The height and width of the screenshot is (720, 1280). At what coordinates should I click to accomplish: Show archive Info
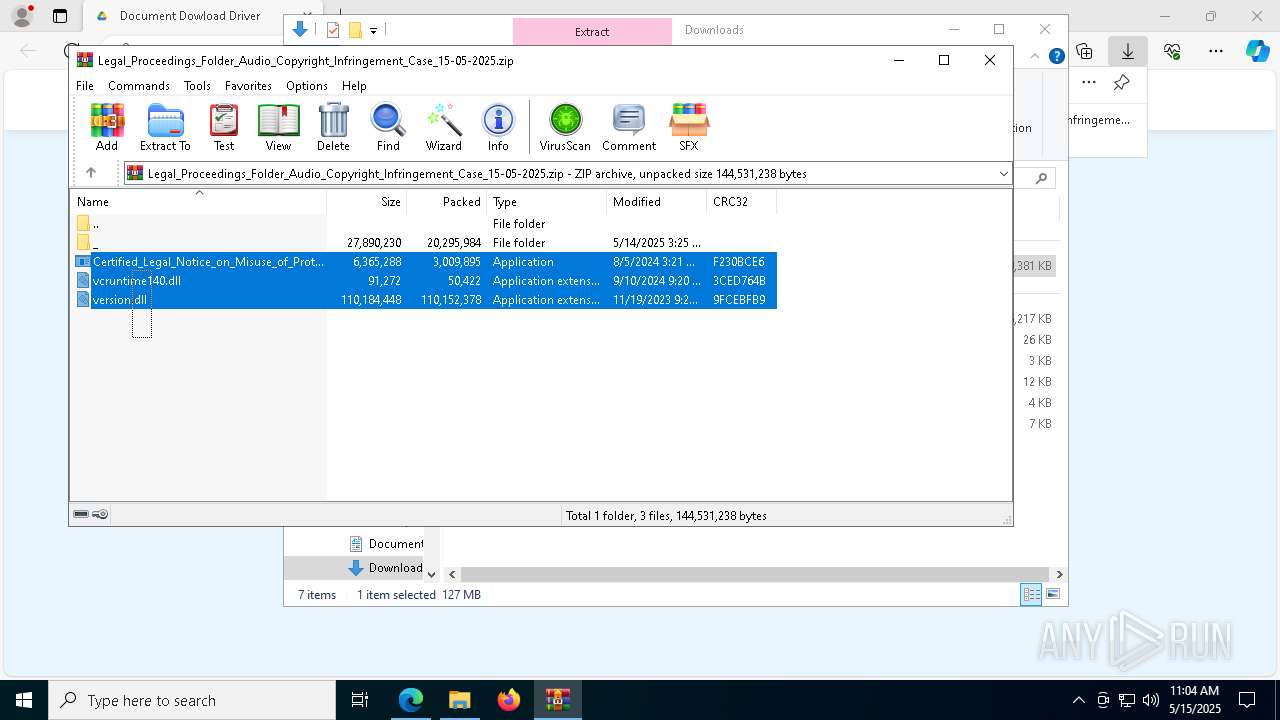coord(498,127)
